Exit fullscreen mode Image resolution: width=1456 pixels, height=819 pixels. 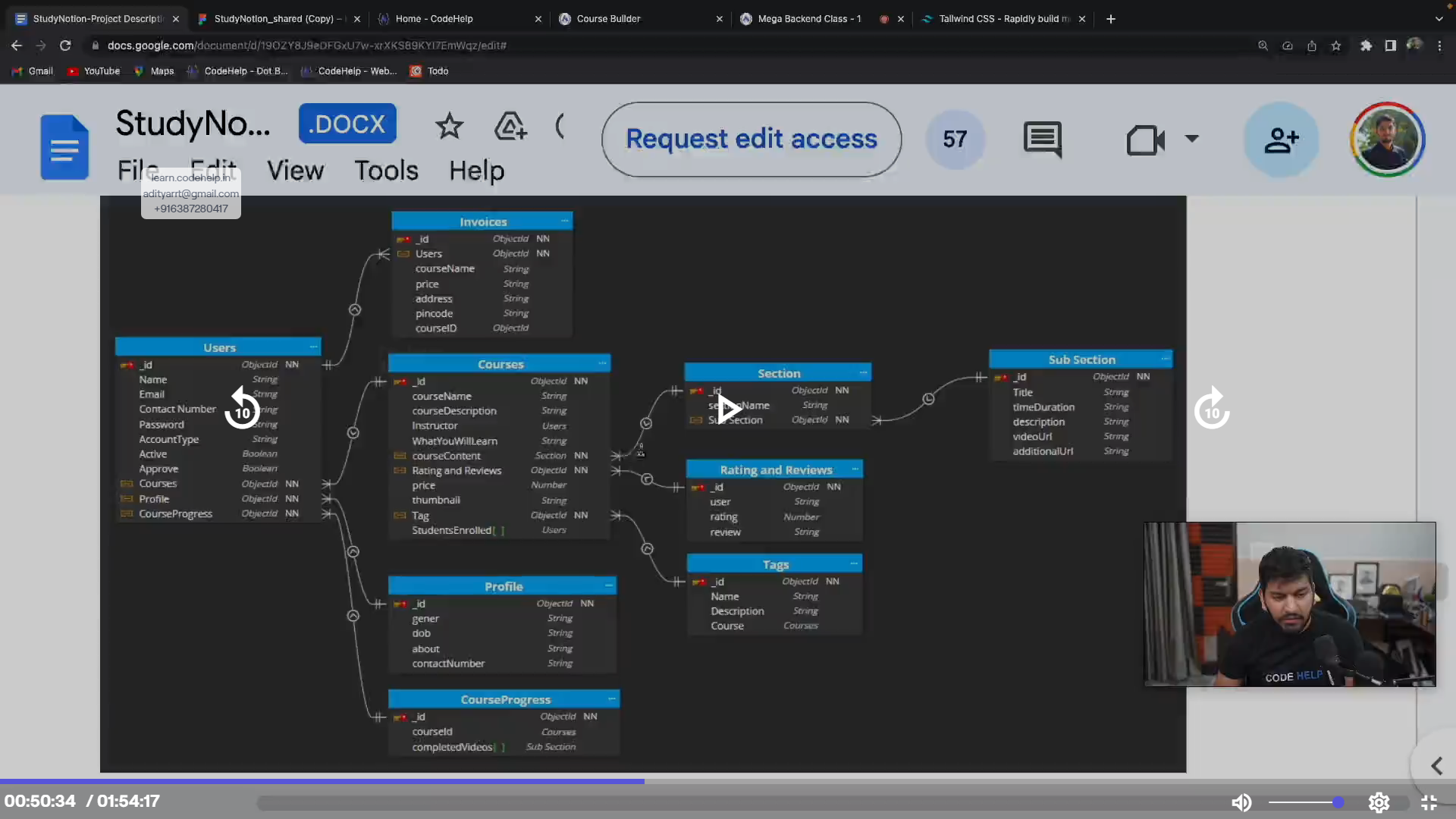point(1429,802)
